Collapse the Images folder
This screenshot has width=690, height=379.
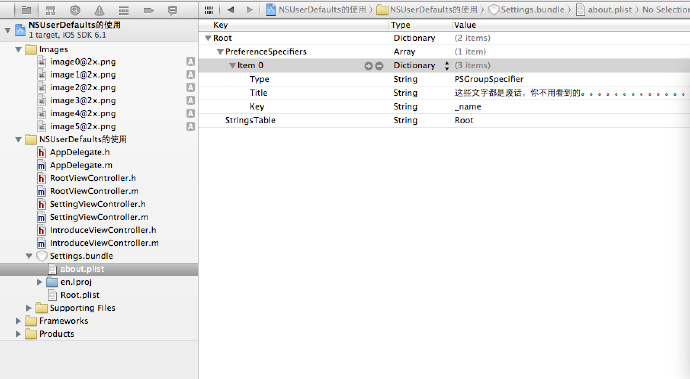point(18,49)
